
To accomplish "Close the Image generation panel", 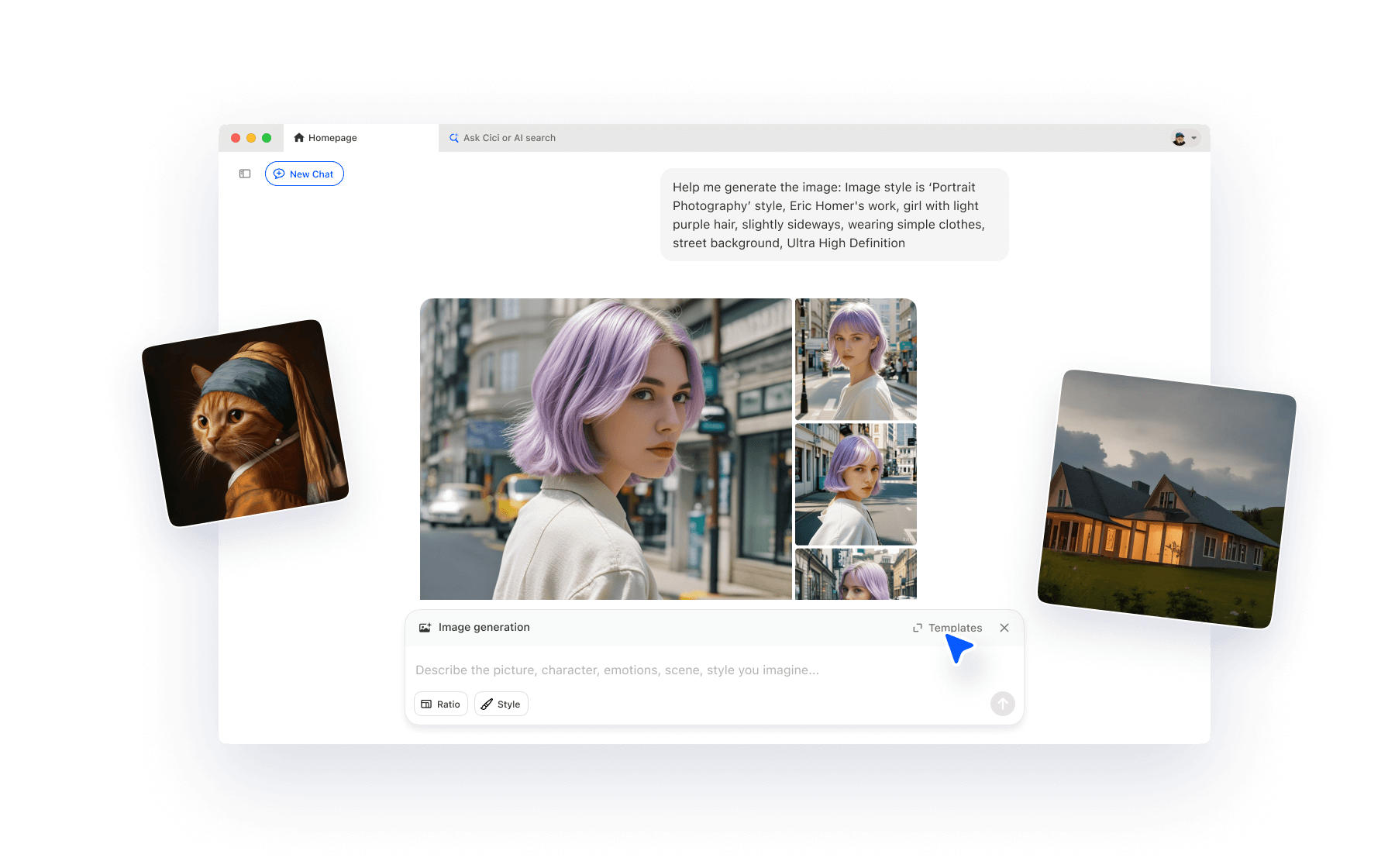I will click(x=1004, y=628).
